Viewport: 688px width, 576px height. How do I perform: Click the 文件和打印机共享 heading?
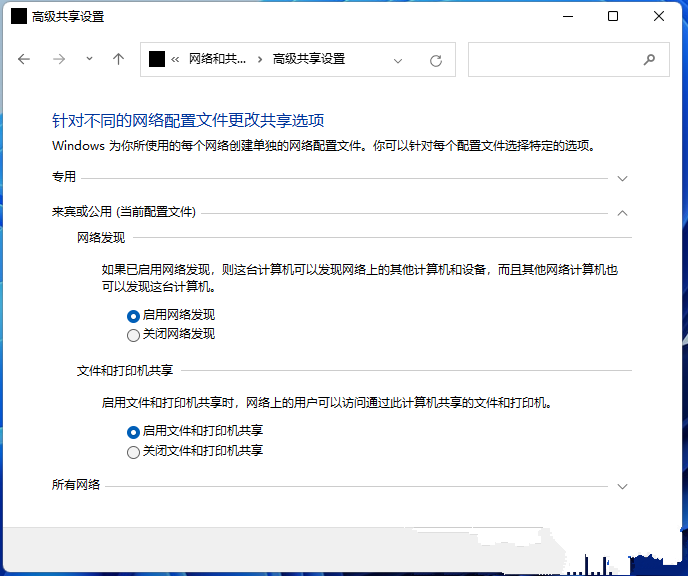[x=125, y=371]
